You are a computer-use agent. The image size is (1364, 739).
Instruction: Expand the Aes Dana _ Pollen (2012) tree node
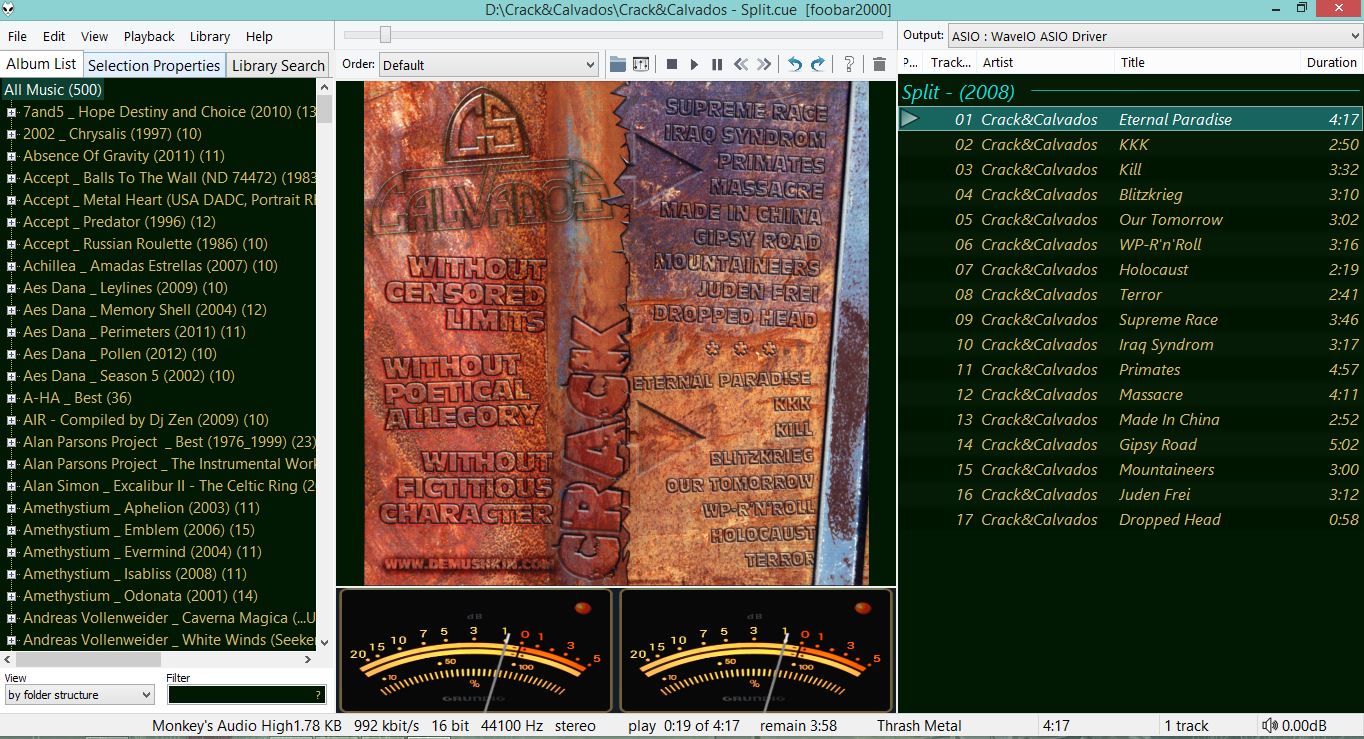[11, 354]
